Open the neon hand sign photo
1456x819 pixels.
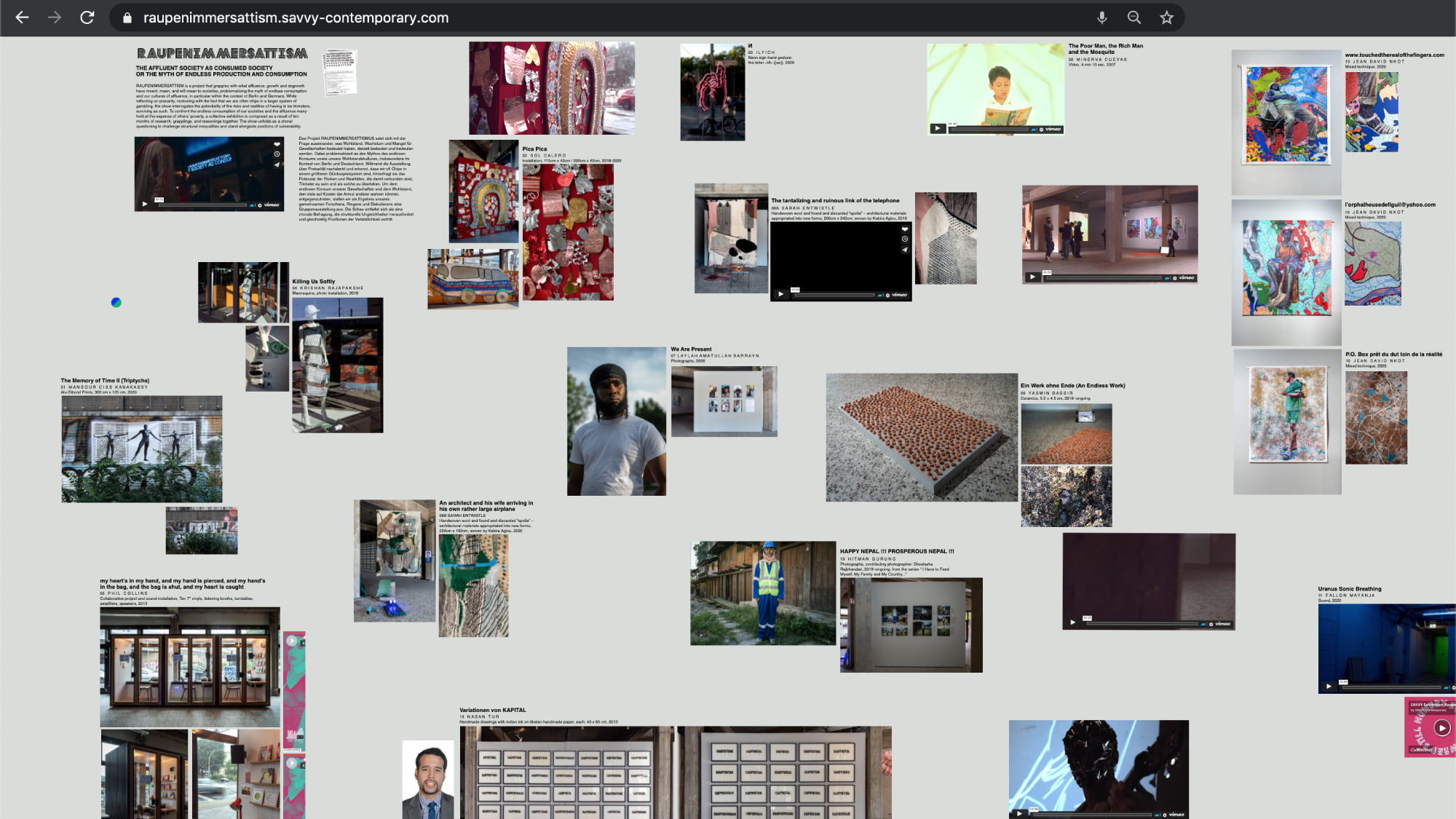713,92
